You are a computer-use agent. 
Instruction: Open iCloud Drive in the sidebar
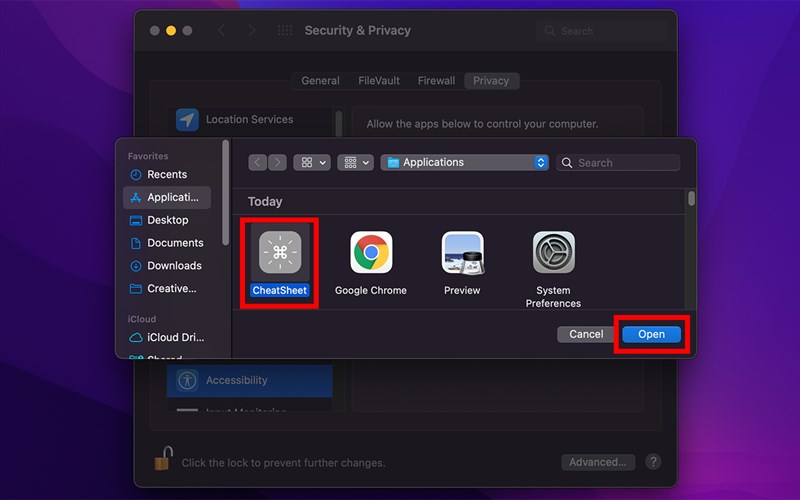click(167, 337)
